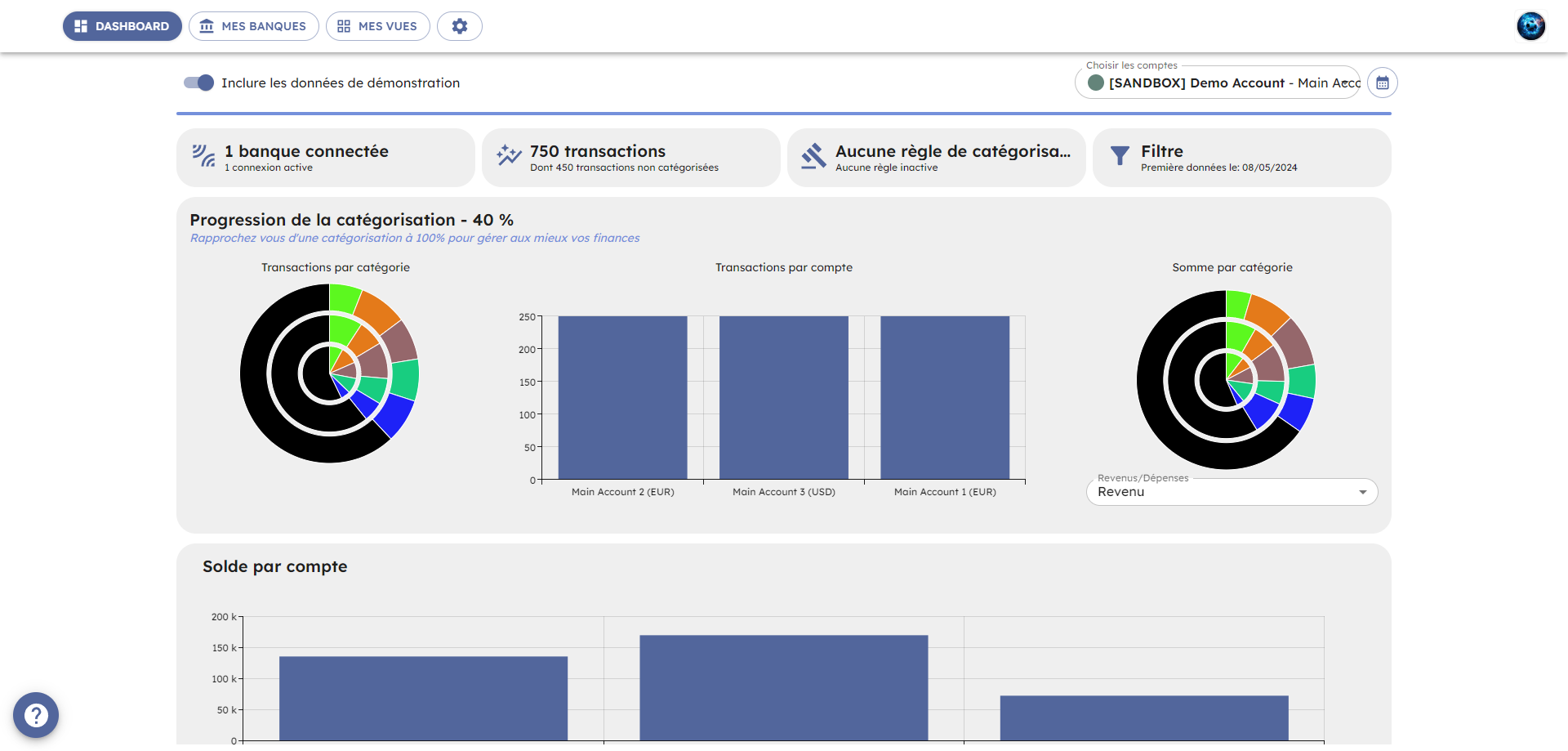Click the Main Account 2 (EUR) transactions bar
The height and width of the screenshot is (751, 1568).
pyautogui.click(x=623, y=398)
